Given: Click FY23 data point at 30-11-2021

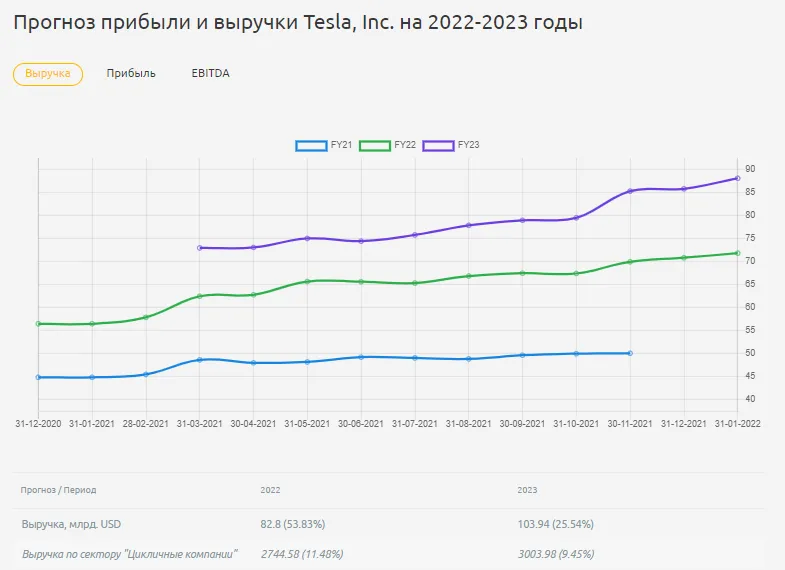Looking at the screenshot, I should point(630,191).
